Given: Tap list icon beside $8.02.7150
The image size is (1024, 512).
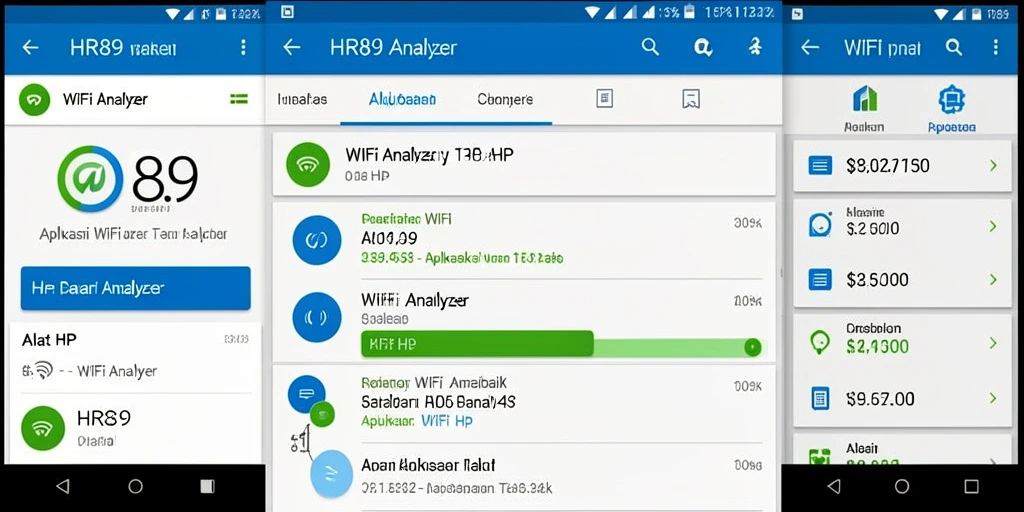Looking at the screenshot, I should tap(820, 166).
